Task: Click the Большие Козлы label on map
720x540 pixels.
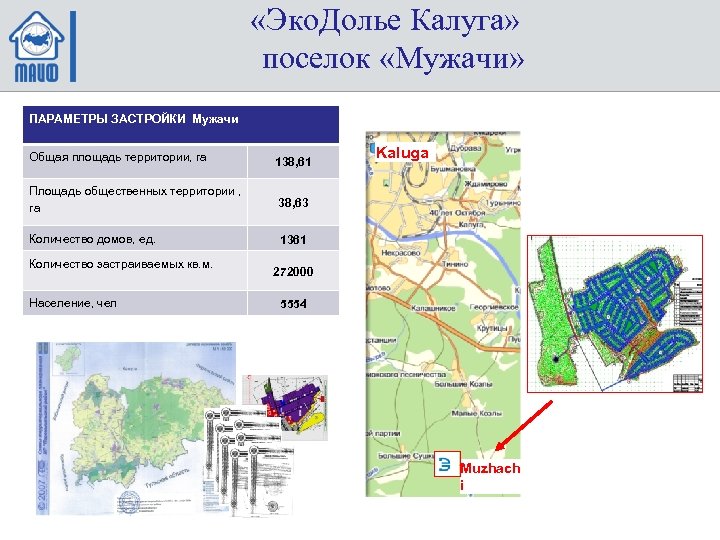Action: tap(464, 383)
